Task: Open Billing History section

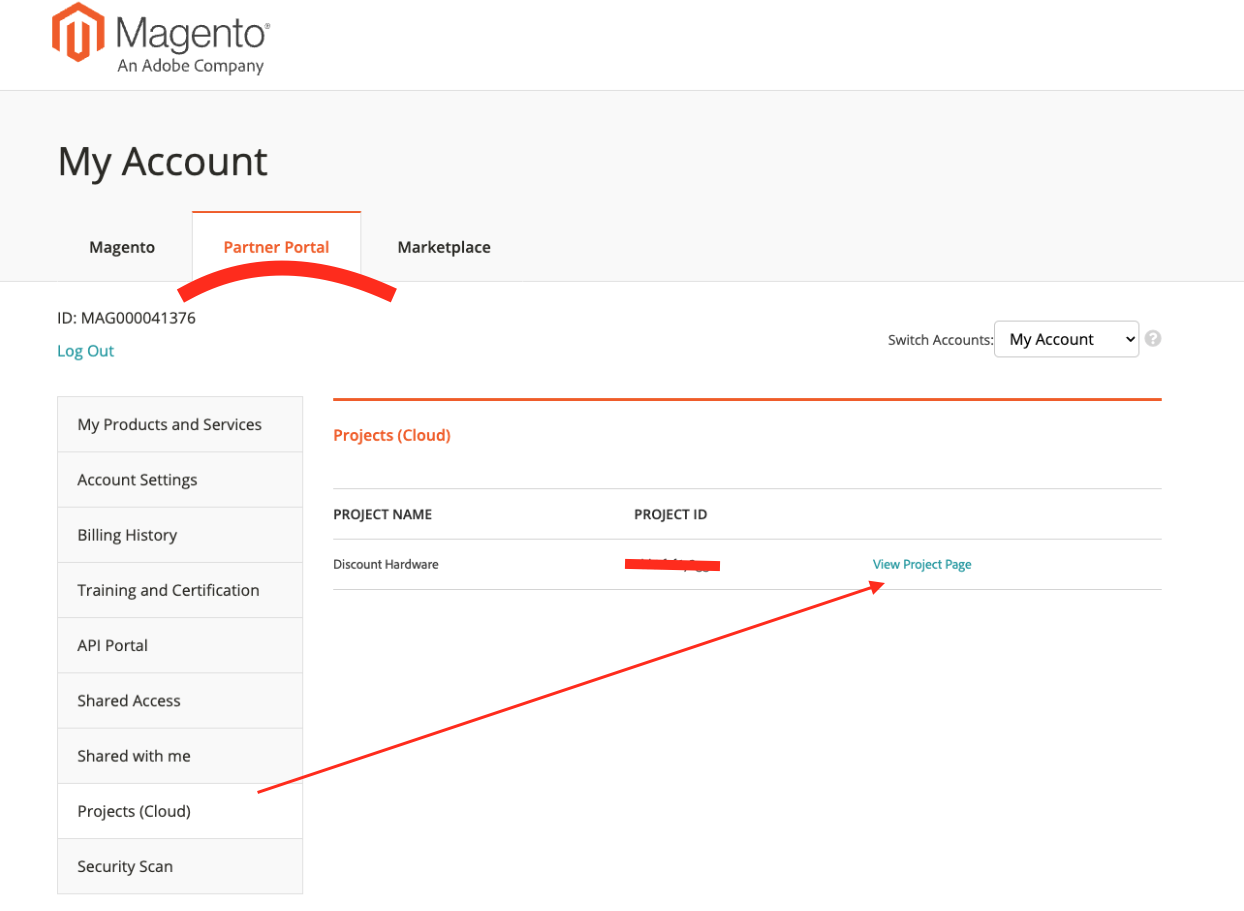Action: click(180, 535)
